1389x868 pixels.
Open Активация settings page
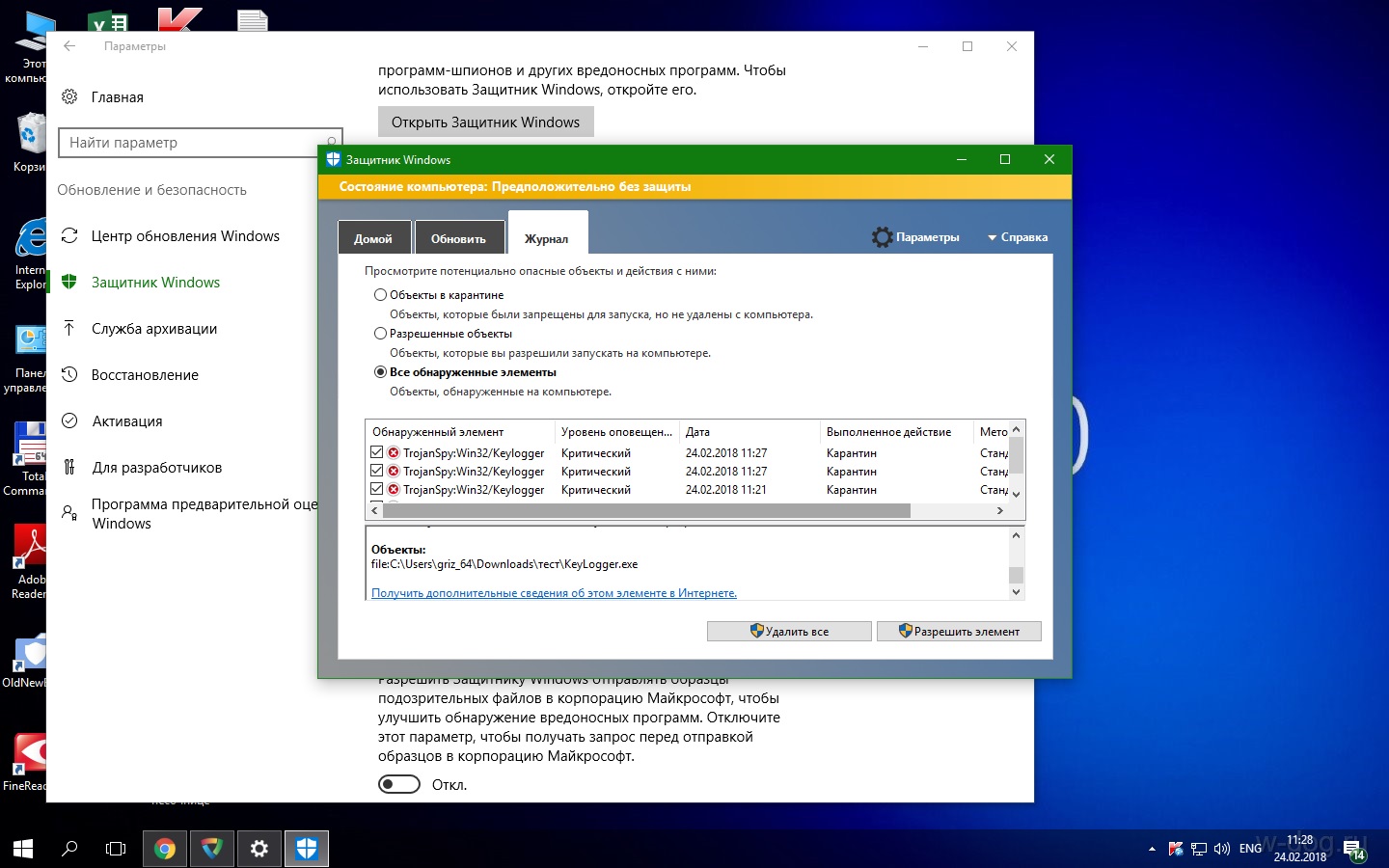tap(127, 421)
